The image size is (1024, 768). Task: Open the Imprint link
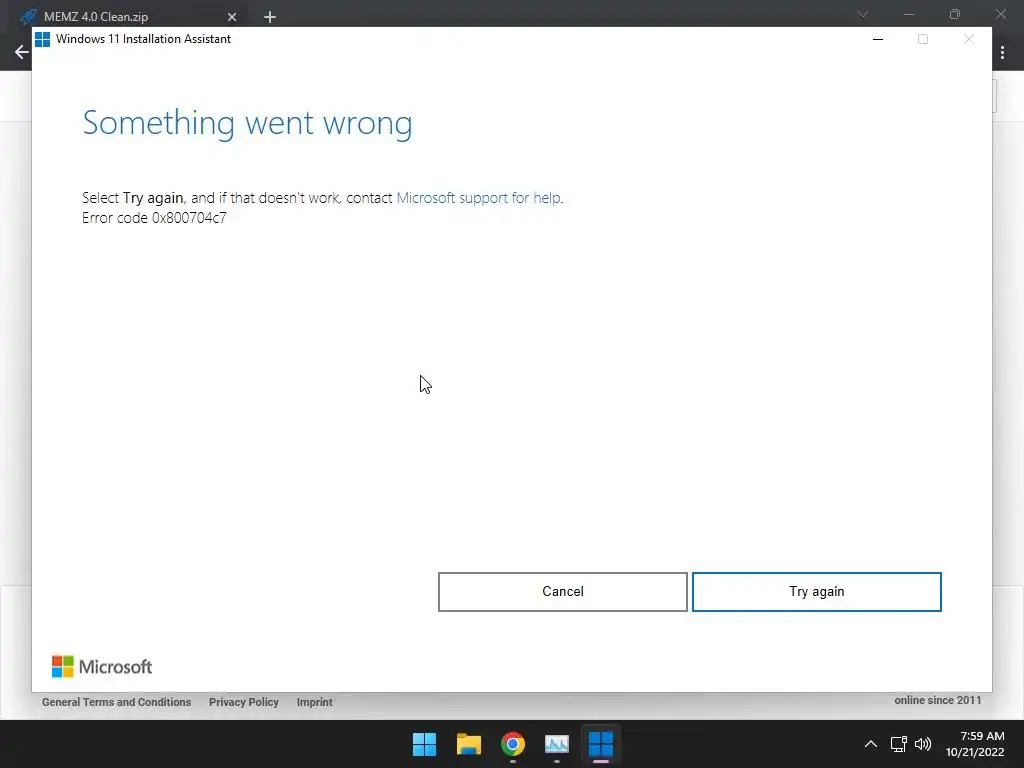[x=314, y=702]
